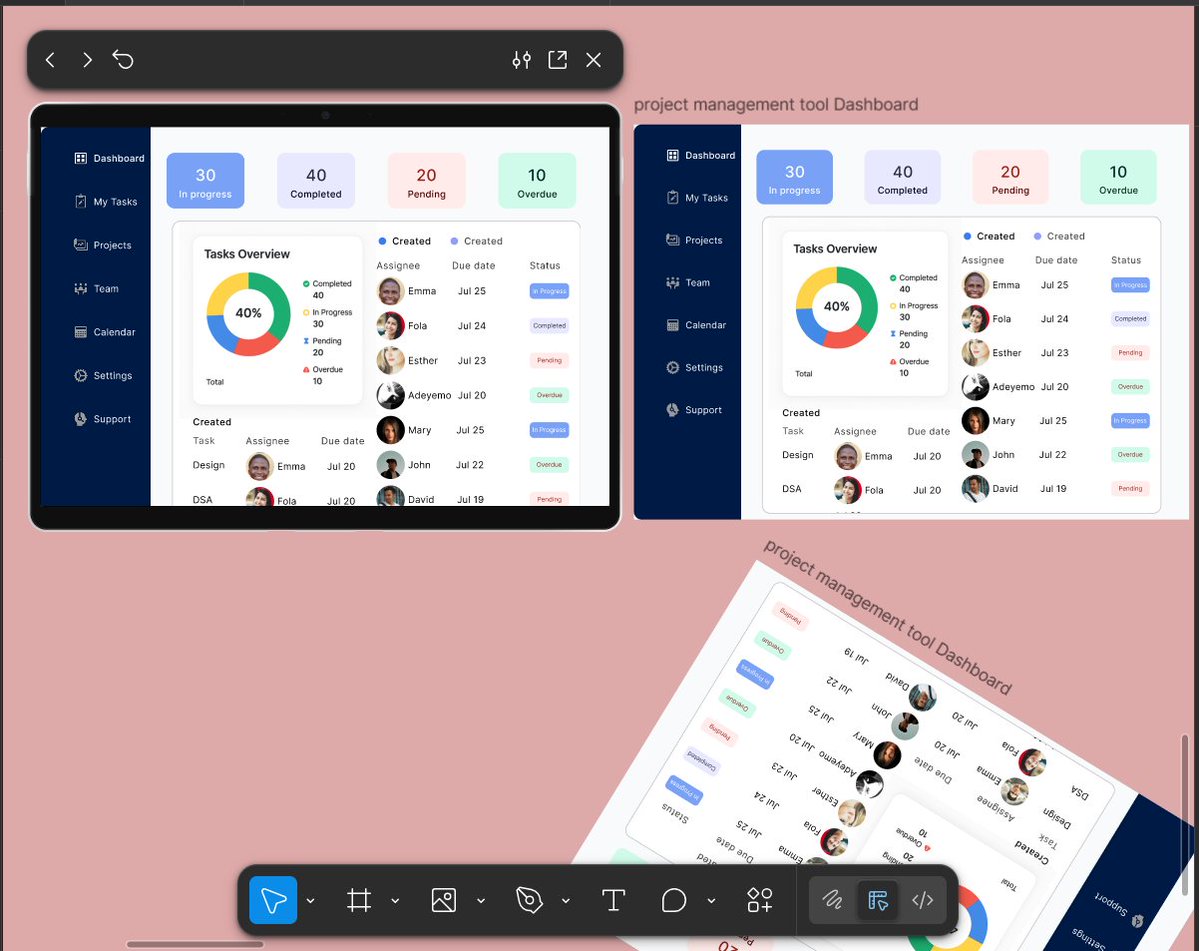Expand the Move tool options arrow
This screenshot has width=1199, height=951.
[310, 901]
